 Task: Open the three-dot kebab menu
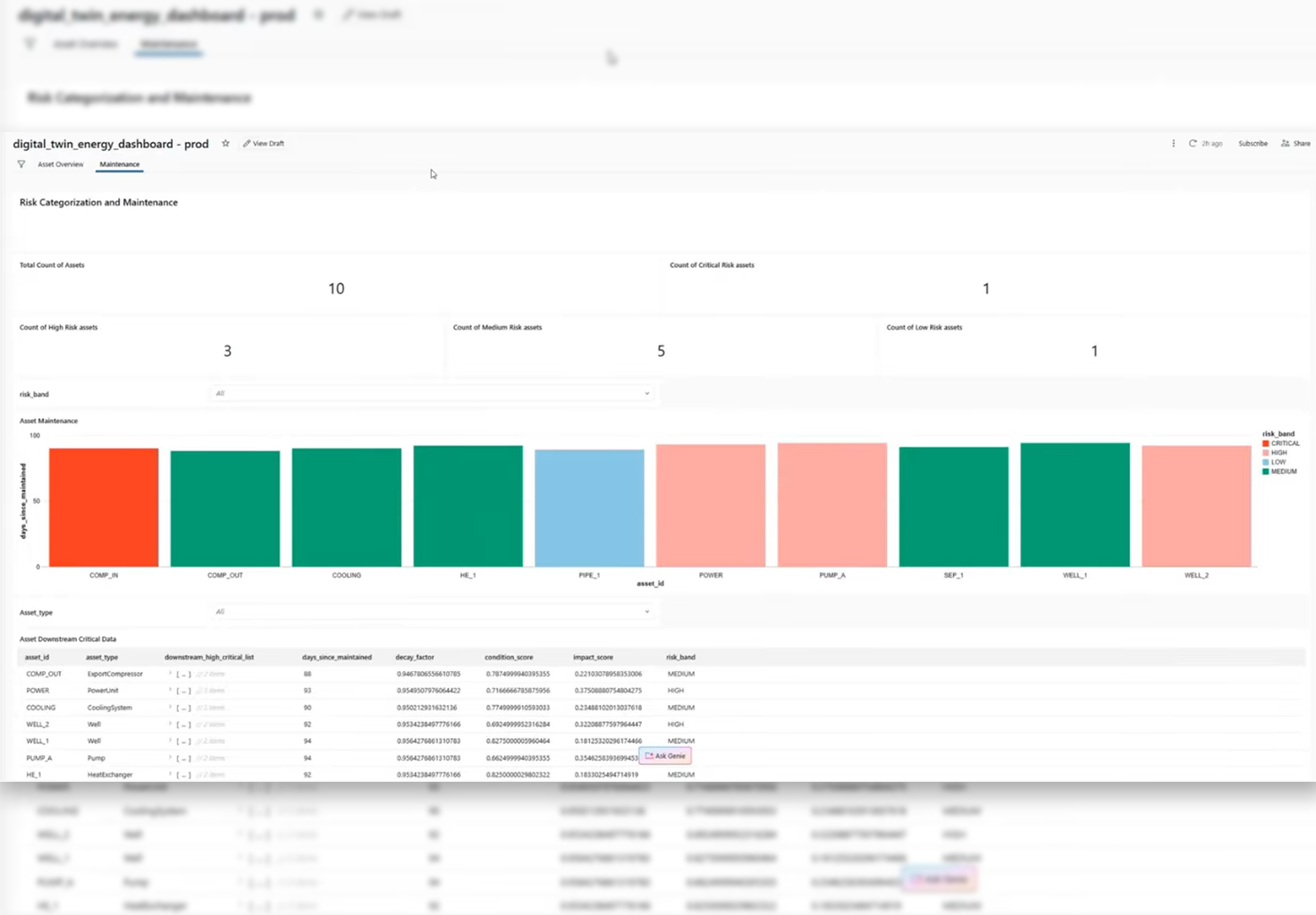point(1173,144)
